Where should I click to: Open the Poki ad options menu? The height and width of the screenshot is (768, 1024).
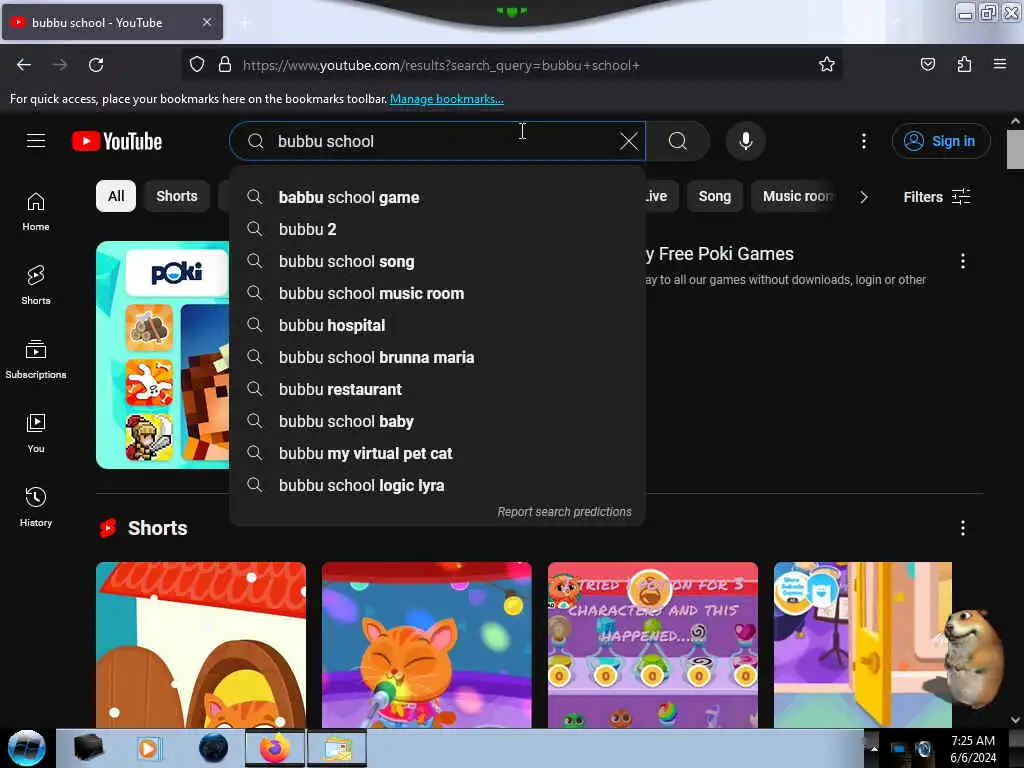963,261
